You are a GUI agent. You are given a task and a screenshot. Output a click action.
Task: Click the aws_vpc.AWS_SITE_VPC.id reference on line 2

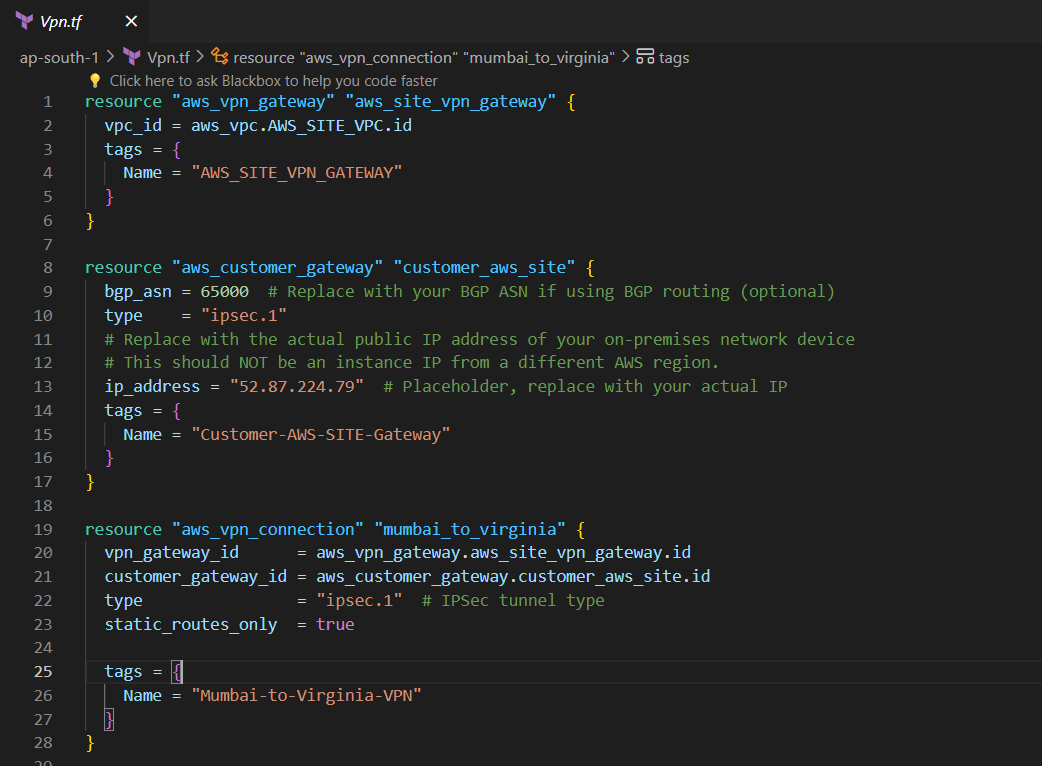point(301,125)
